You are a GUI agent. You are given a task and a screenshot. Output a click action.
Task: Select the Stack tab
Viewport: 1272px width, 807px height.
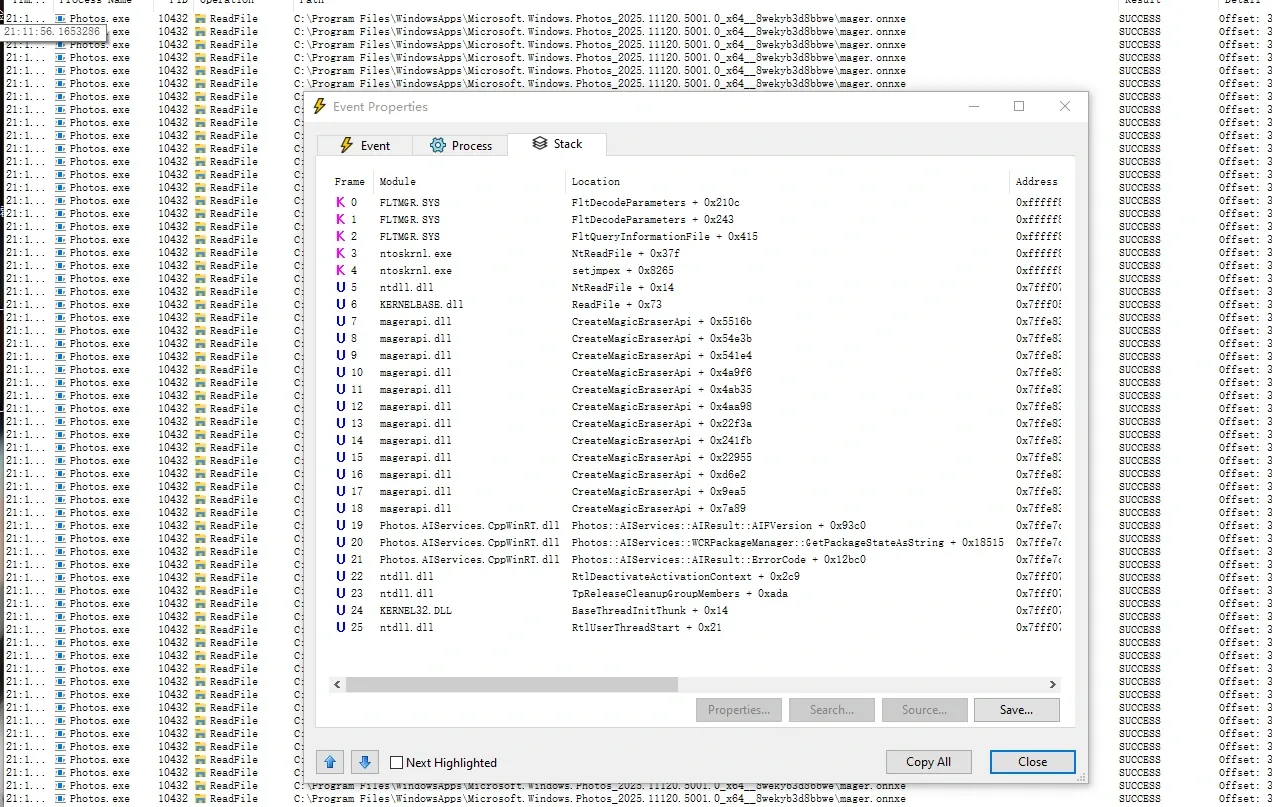pos(557,144)
